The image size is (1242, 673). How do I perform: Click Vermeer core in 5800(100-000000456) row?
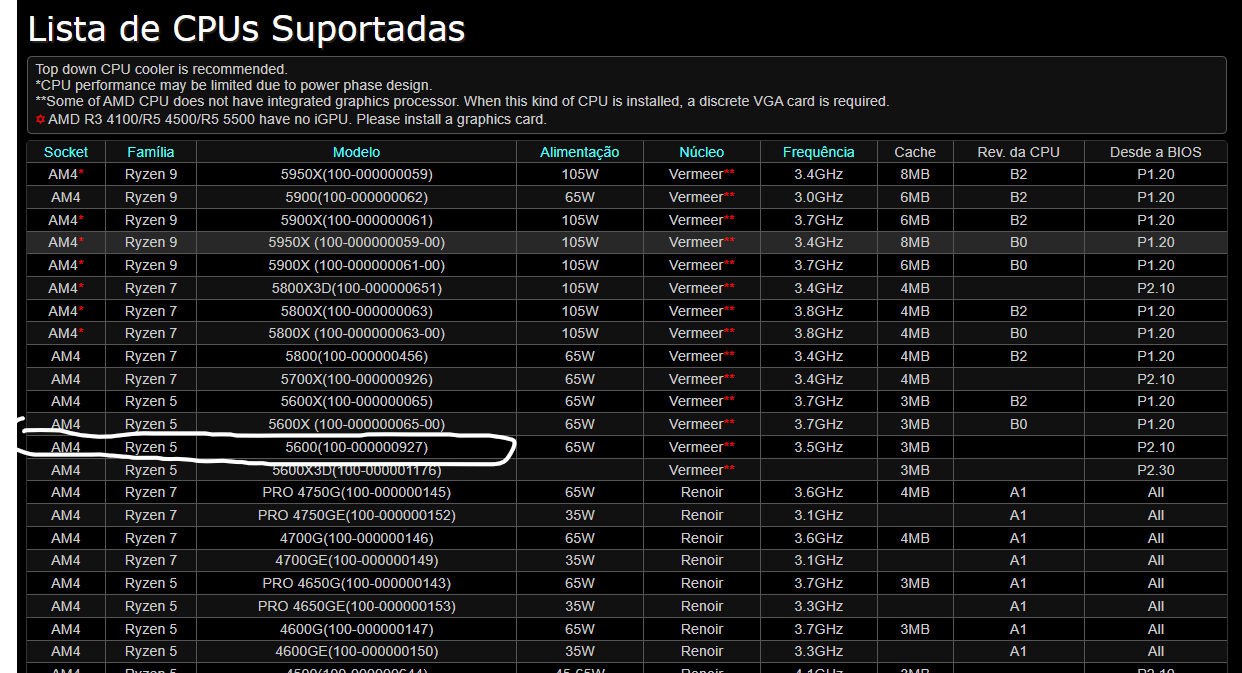click(702, 356)
